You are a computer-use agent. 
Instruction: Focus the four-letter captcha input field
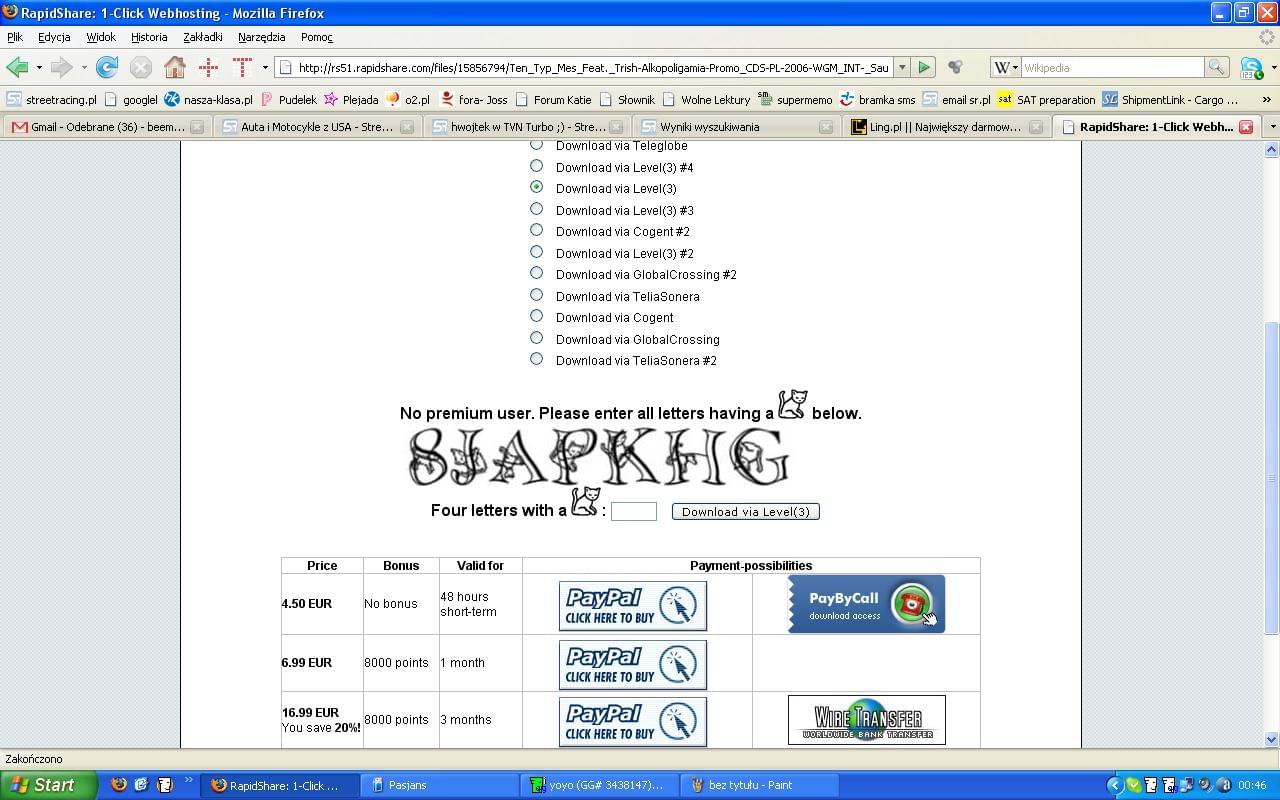634,511
